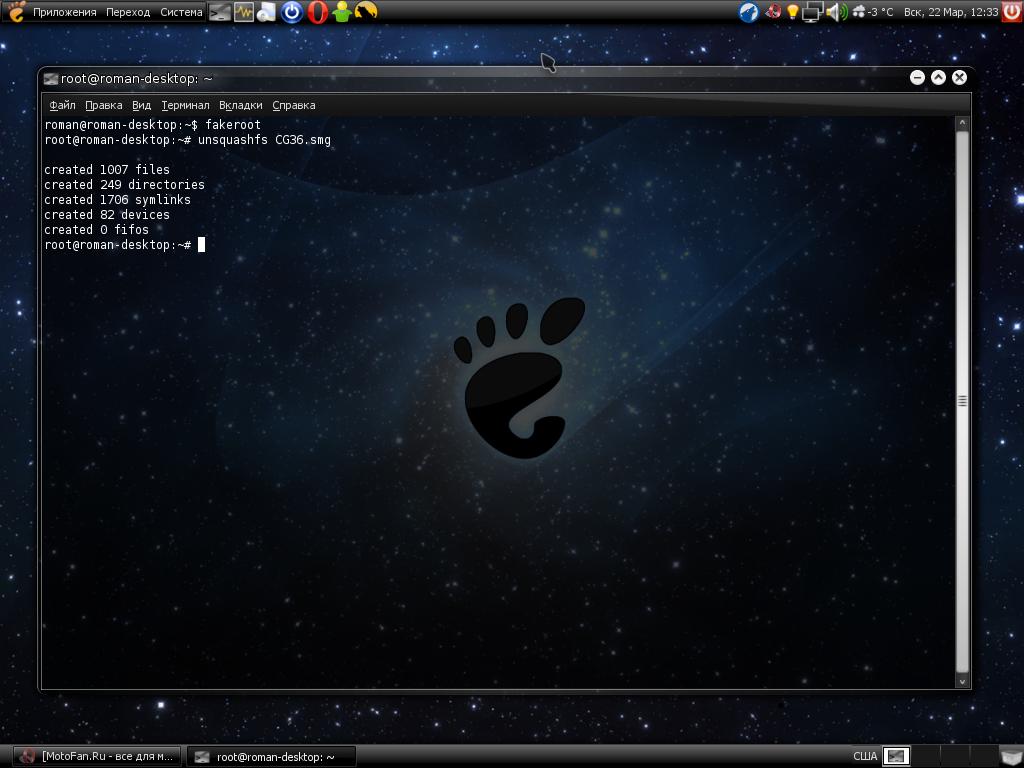Image resolution: width=1024 pixels, height=768 pixels.
Task: Click the blue power button launcher
Action: [x=292, y=12]
